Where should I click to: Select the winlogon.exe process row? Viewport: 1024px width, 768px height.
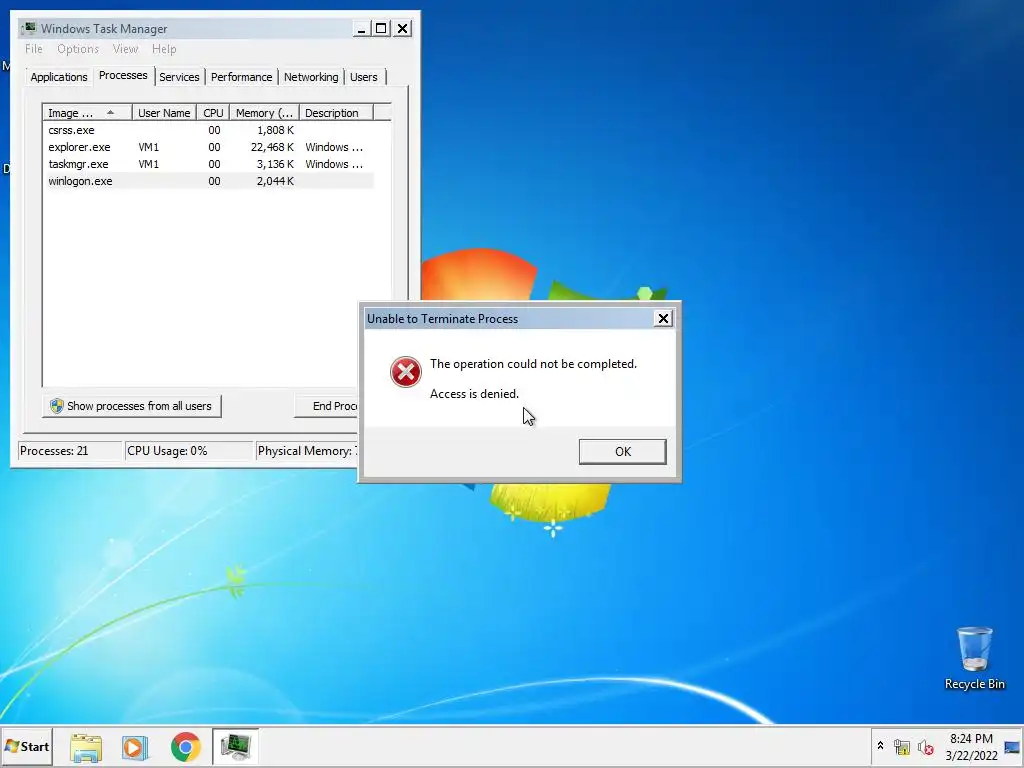click(208, 181)
